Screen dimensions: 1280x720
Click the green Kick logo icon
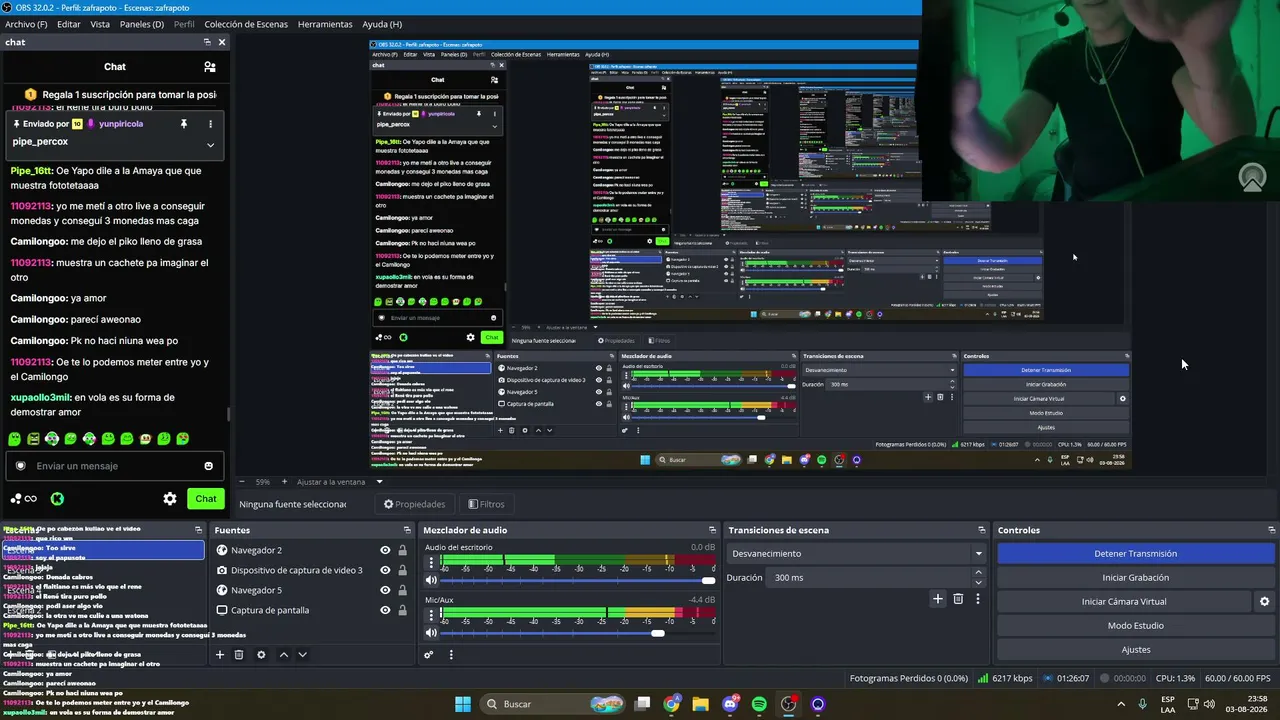pos(57,499)
